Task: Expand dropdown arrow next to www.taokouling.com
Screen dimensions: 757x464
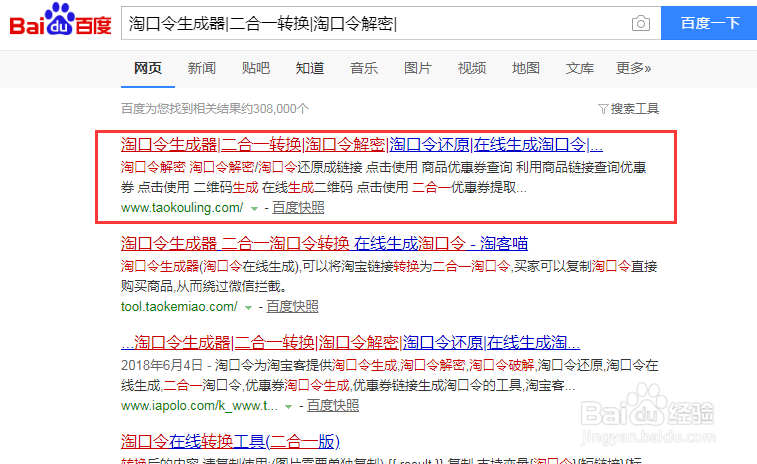Action: pos(254,209)
